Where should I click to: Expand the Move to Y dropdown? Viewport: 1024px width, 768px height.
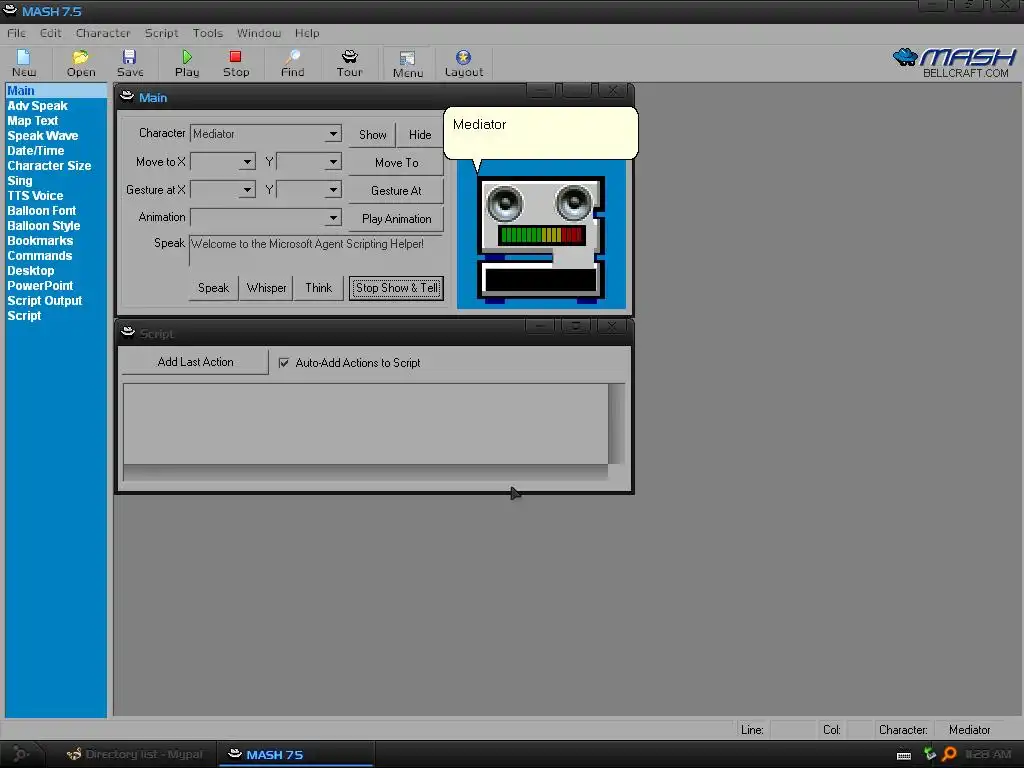pyautogui.click(x=333, y=162)
